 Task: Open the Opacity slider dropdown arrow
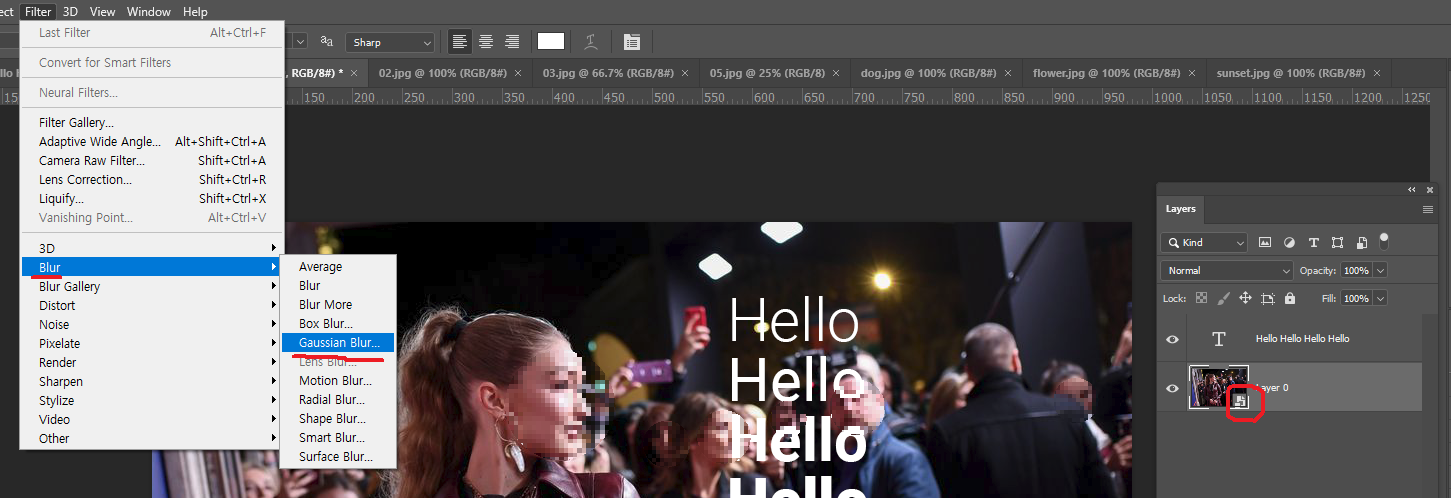pyautogui.click(x=1381, y=270)
